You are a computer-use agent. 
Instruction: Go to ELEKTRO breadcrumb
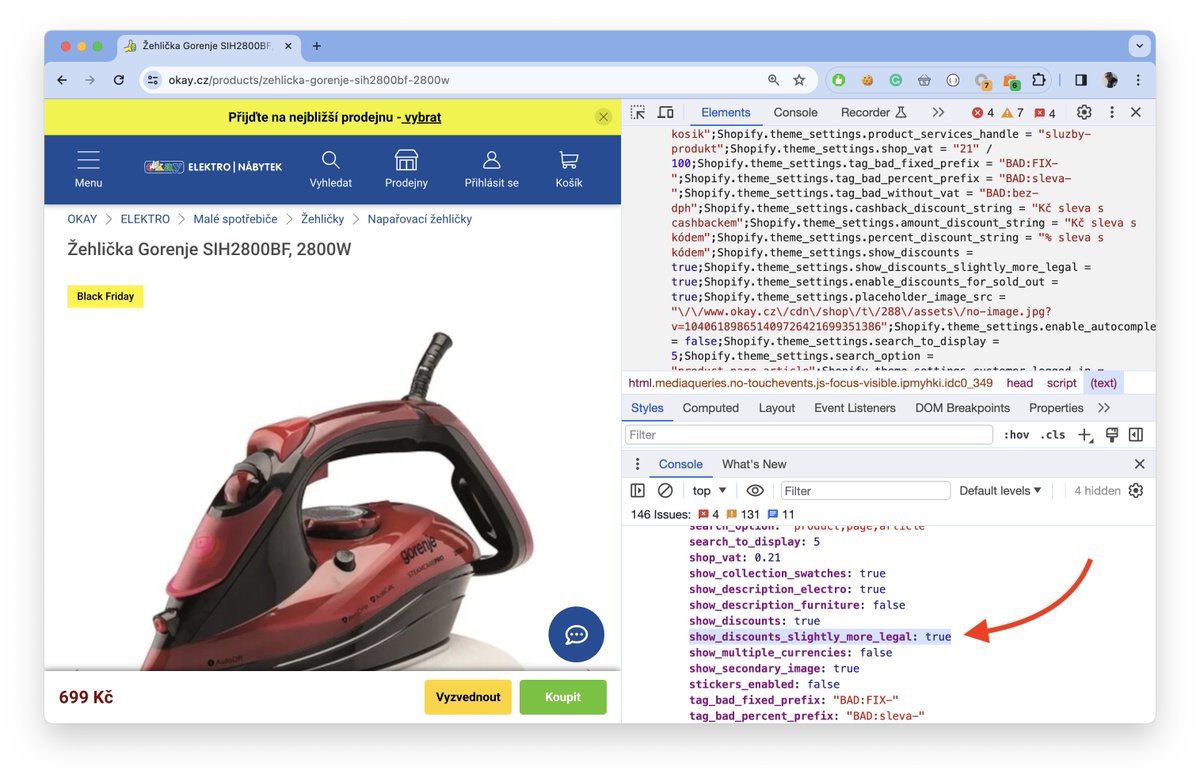point(146,219)
